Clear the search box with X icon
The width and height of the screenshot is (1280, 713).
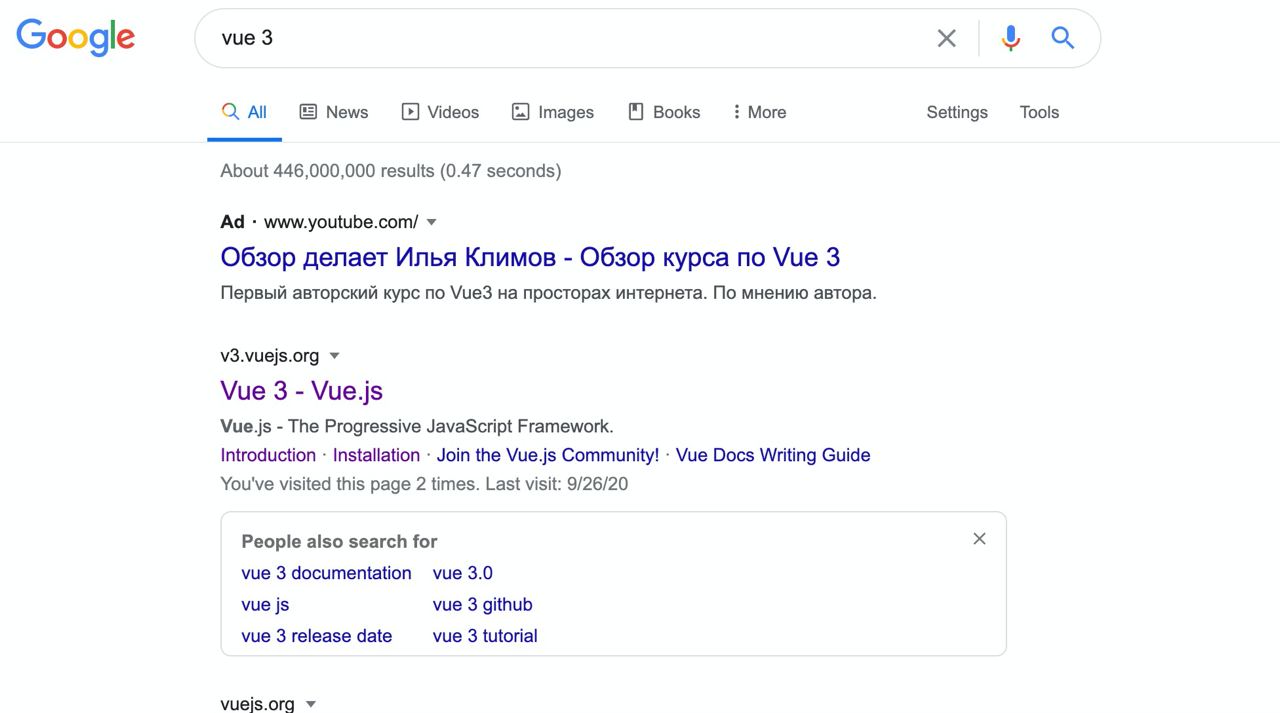(946, 38)
